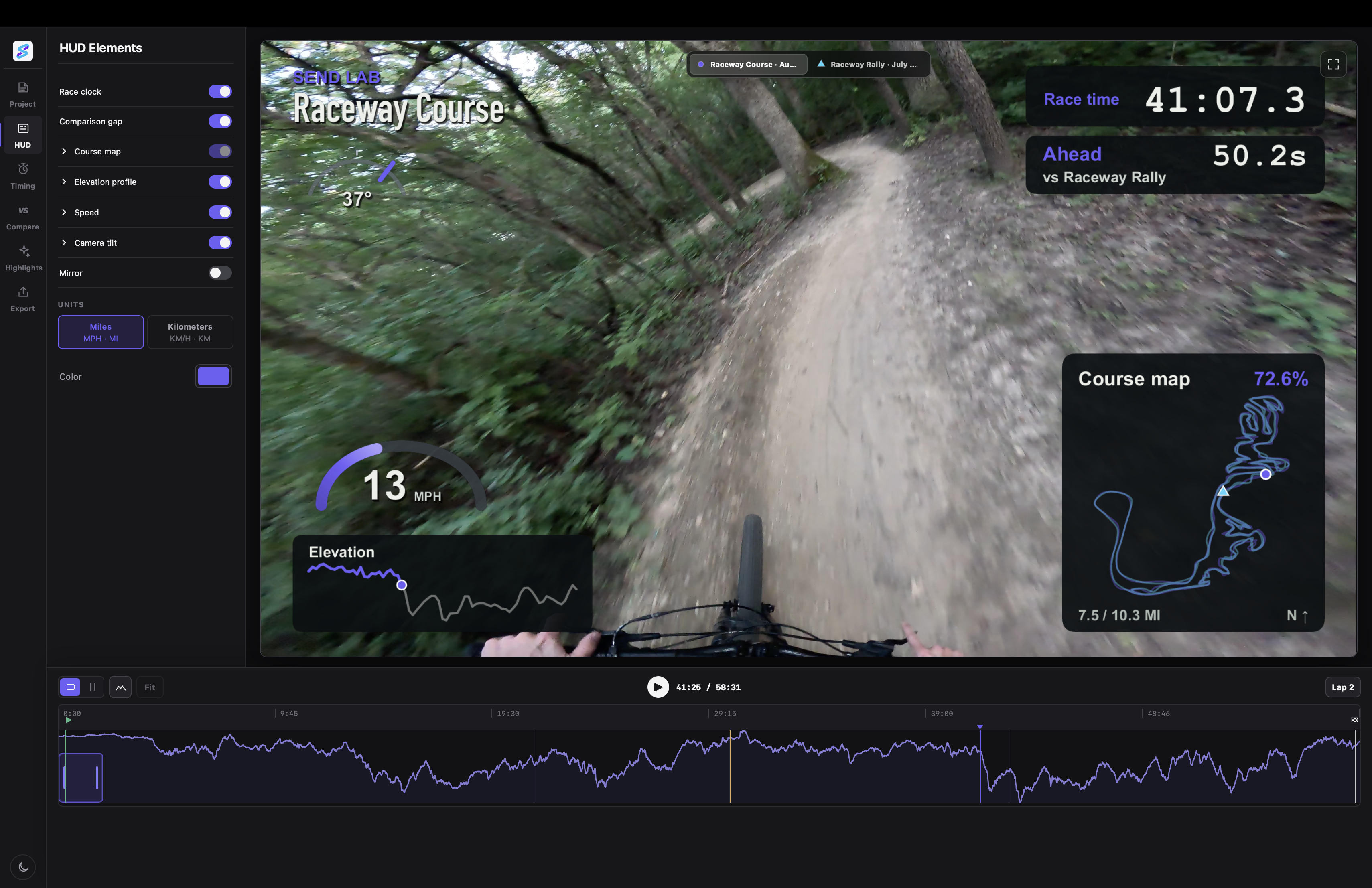Open the Timing sidebar section
The image size is (1372, 888).
pyautogui.click(x=22, y=176)
